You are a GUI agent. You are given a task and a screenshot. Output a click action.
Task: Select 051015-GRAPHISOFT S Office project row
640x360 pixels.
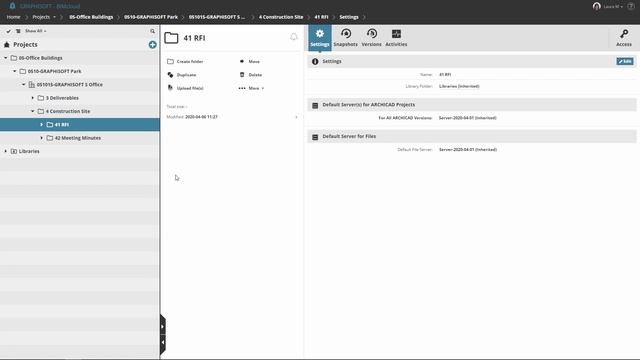click(80, 84)
